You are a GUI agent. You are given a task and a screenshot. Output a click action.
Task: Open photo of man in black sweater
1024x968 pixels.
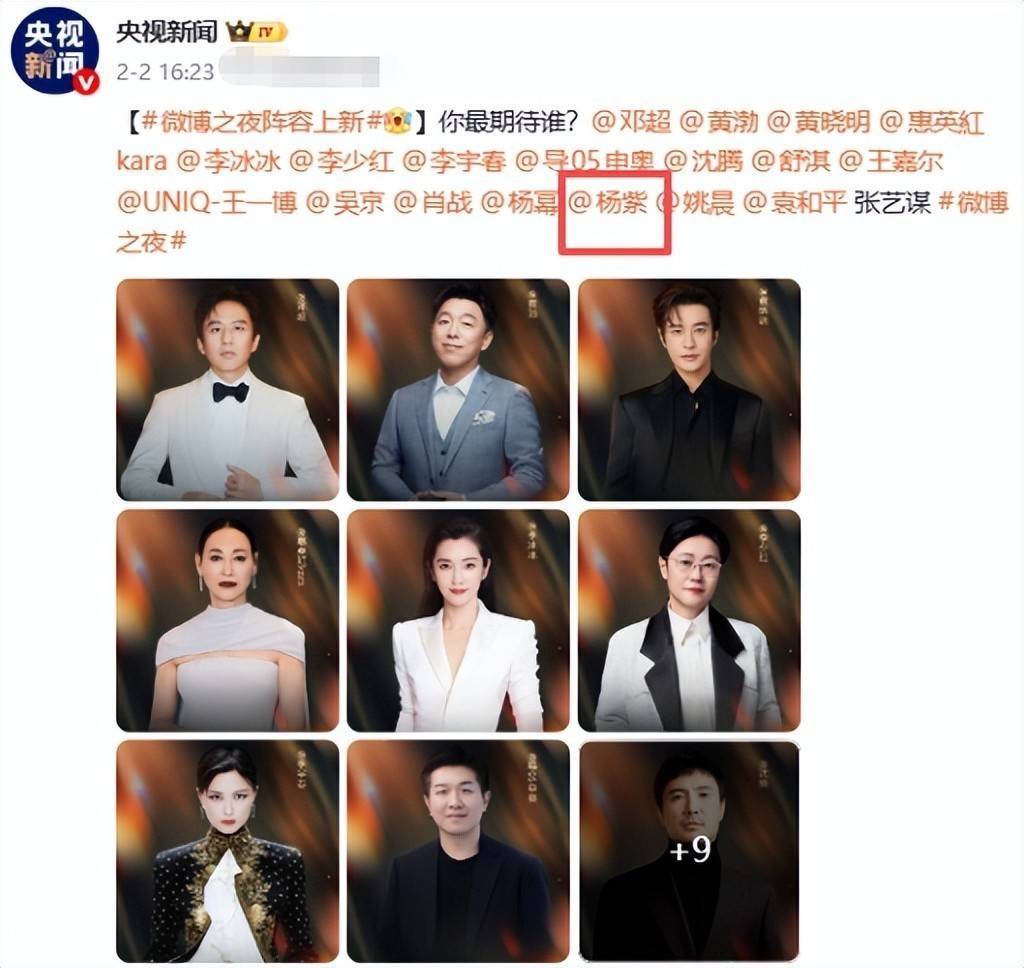[458, 851]
